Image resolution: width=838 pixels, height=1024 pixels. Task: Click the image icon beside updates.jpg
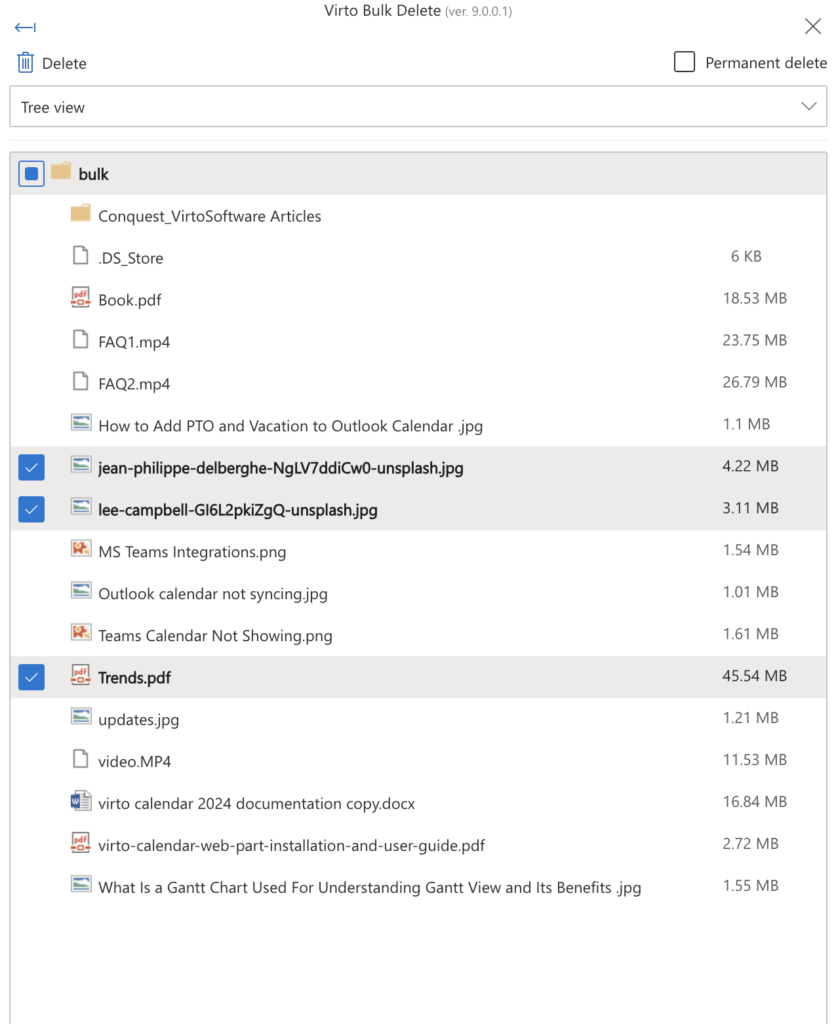(80, 717)
